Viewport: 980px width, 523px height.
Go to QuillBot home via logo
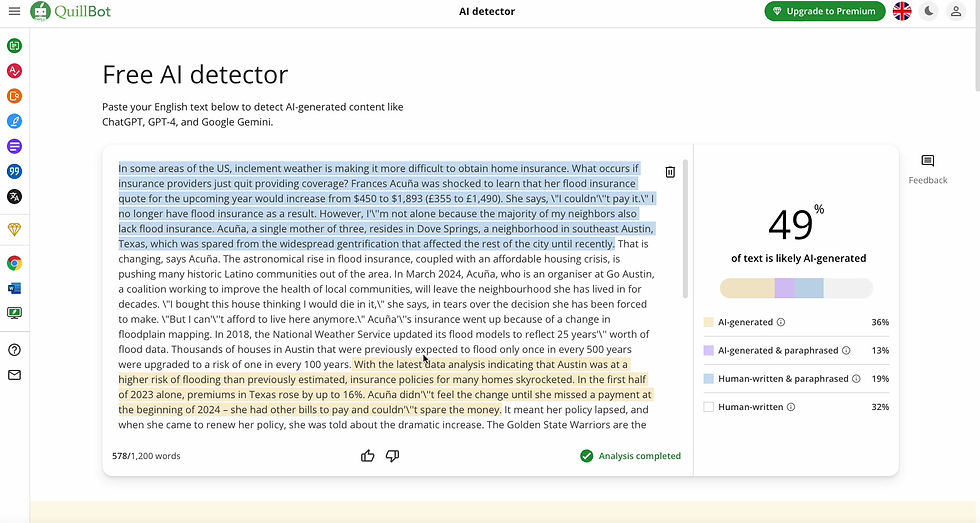71,11
